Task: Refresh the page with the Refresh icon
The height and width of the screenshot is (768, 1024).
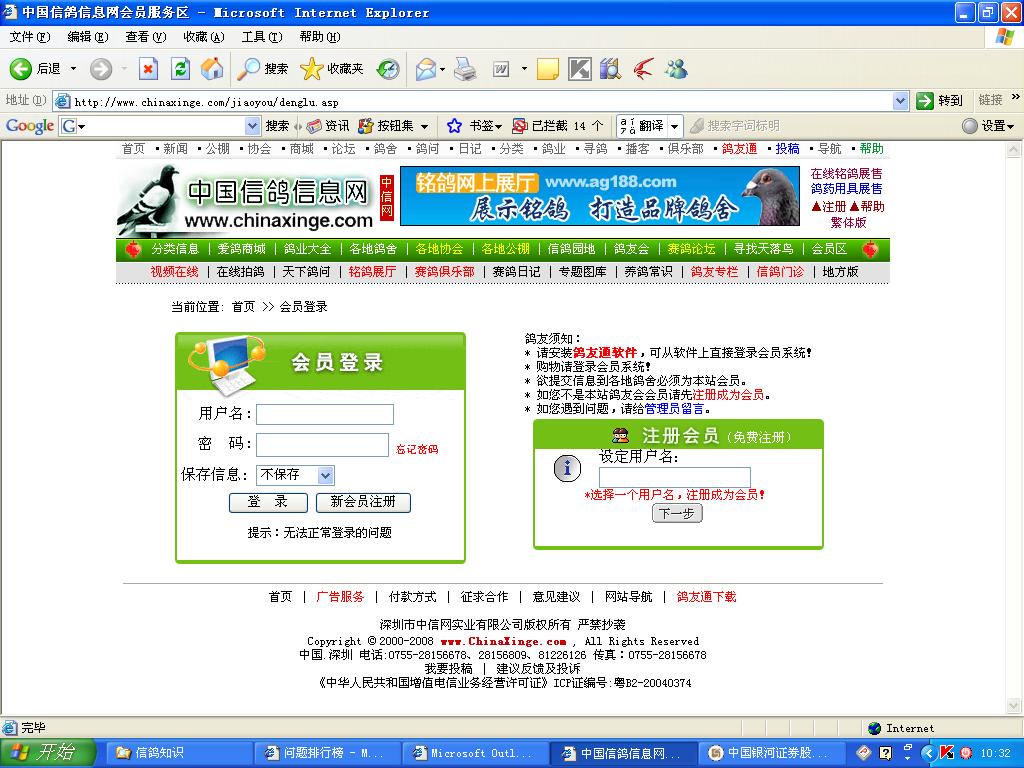Action: point(180,69)
